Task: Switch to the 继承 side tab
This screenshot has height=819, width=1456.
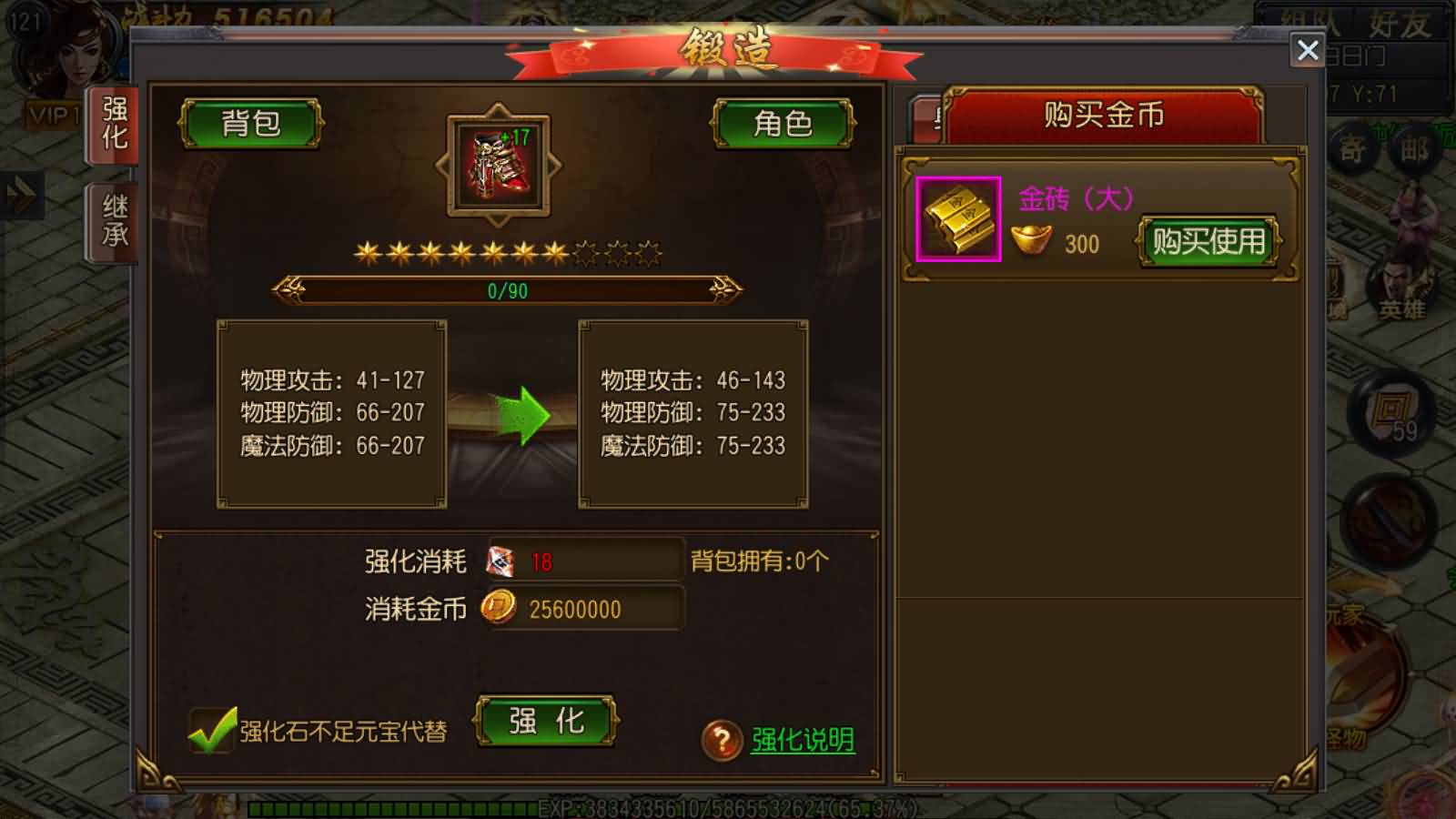Action: (x=114, y=221)
